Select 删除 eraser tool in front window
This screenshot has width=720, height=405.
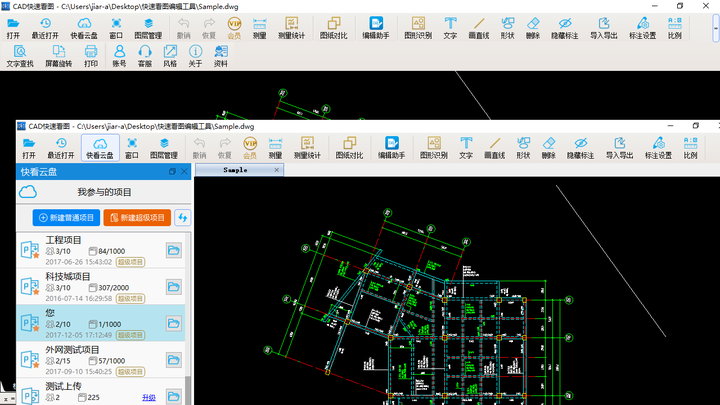coord(549,148)
